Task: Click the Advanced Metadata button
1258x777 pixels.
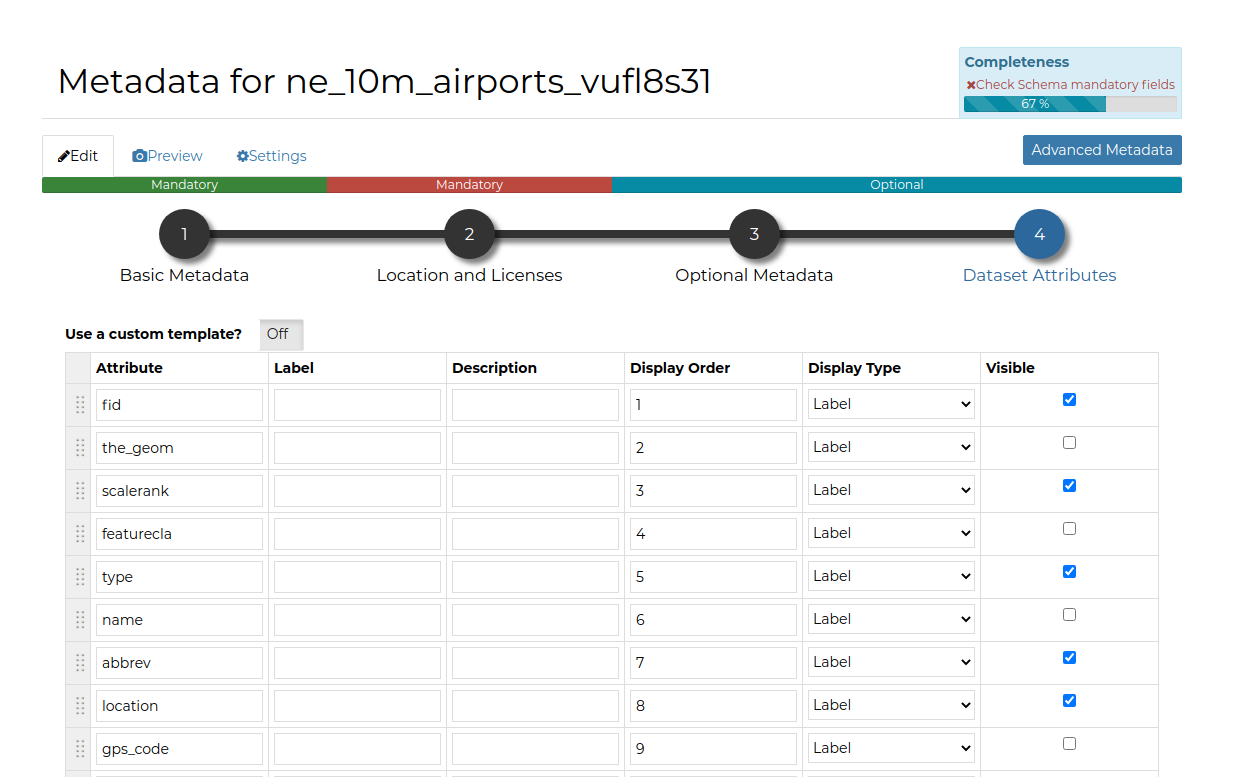Action: point(1101,150)
